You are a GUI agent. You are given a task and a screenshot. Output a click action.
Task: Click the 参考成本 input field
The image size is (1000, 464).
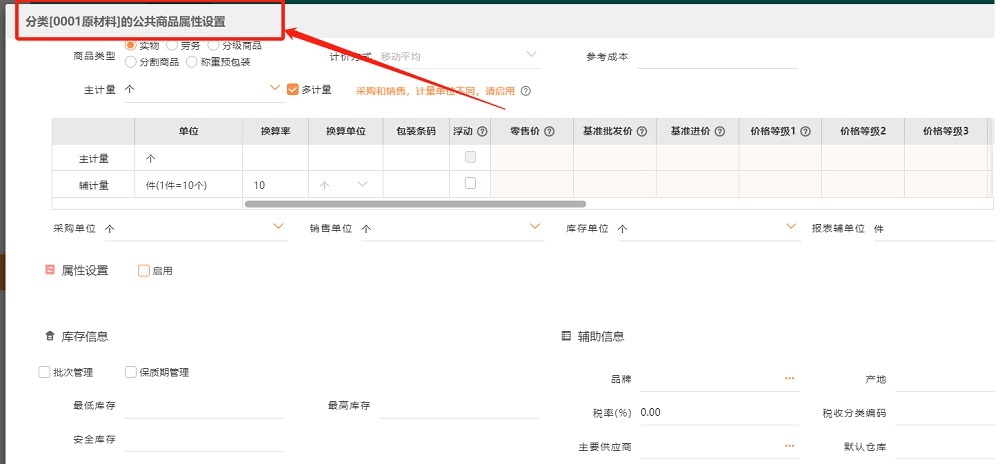717,57
